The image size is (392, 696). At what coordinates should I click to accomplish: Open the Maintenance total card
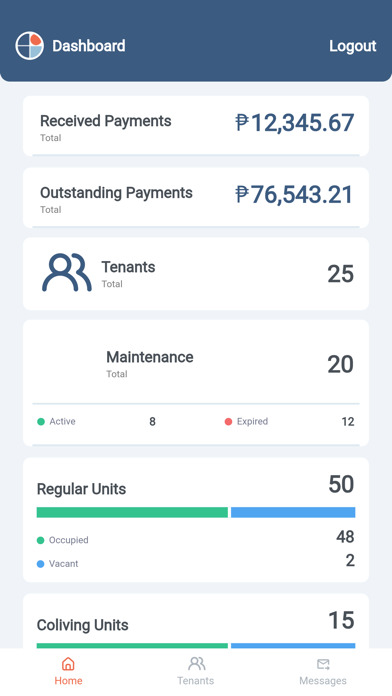click(196, 383)
